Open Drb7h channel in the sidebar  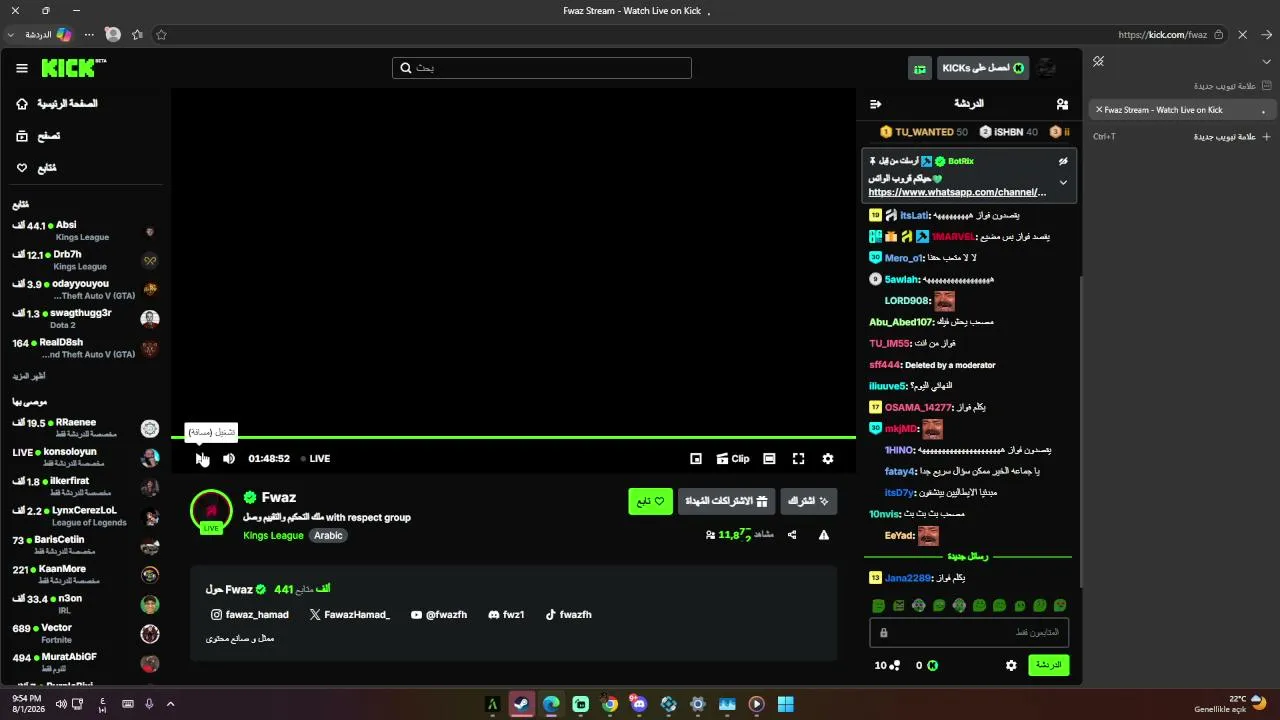(x=86, y=260)
